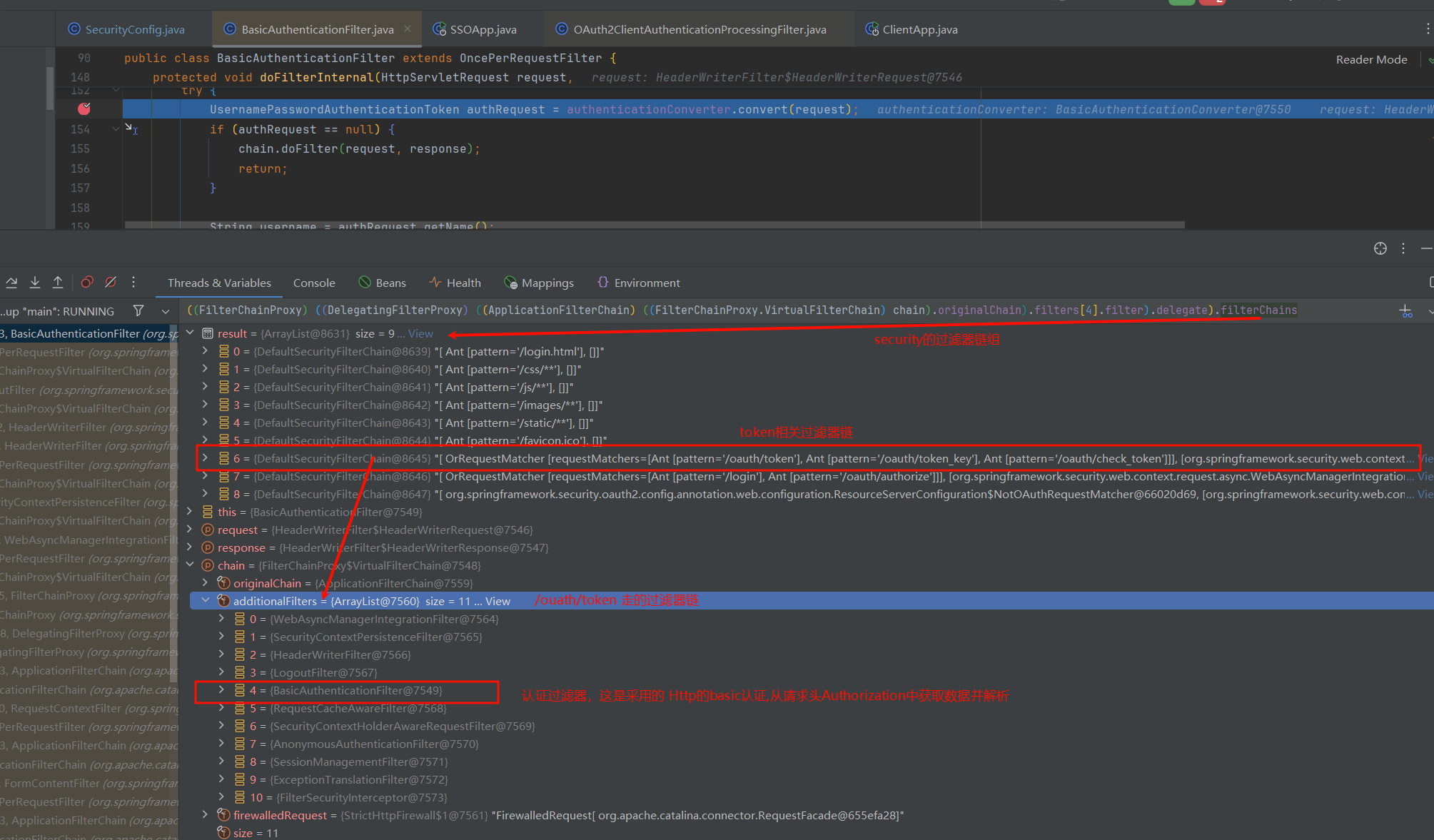This screenshot has width=1434, height=840.
Task: Open View Breakpoints dialog icon
Action: coord(87,283)
